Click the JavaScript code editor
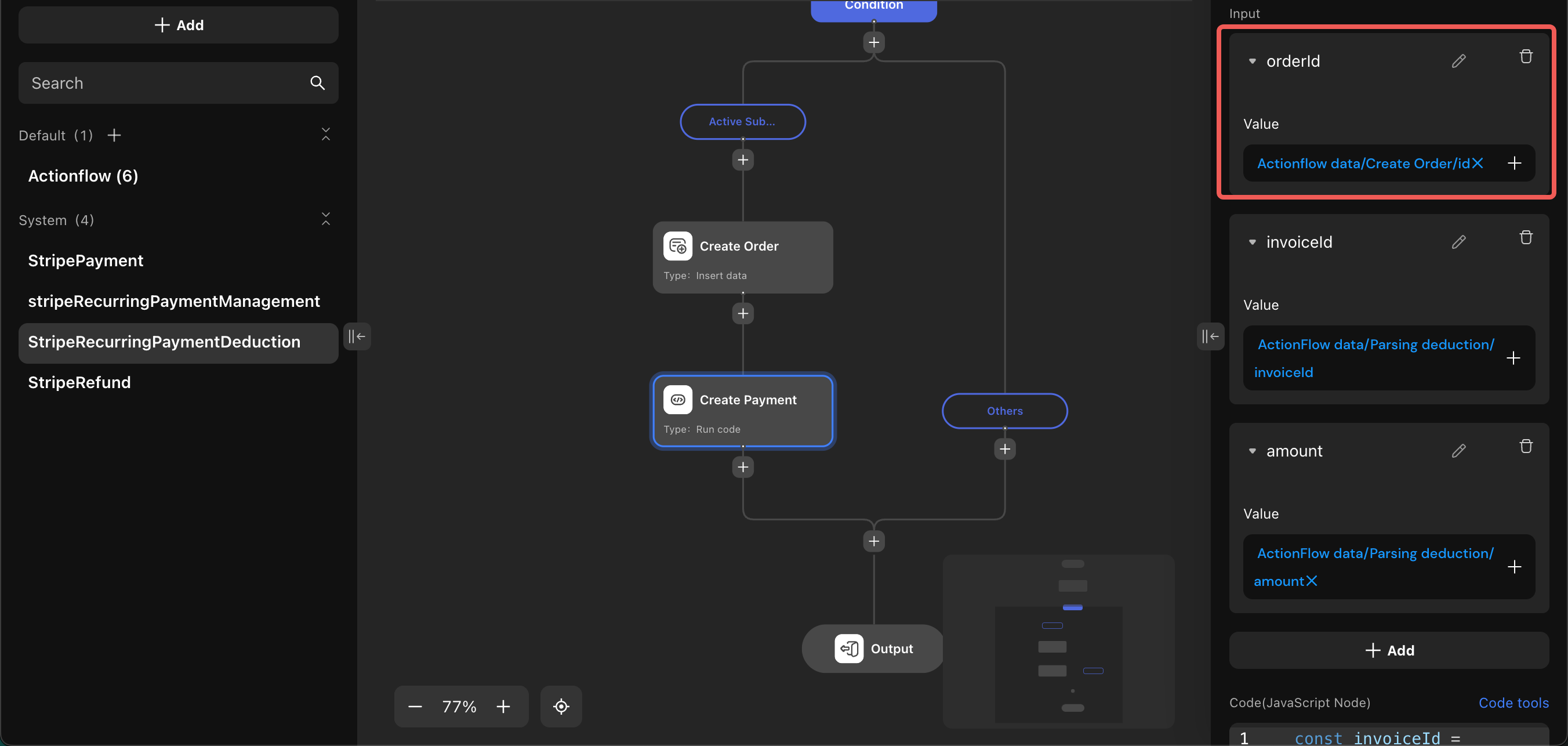This screenshot has height=746, width=1568. [x=1388, y=735]
